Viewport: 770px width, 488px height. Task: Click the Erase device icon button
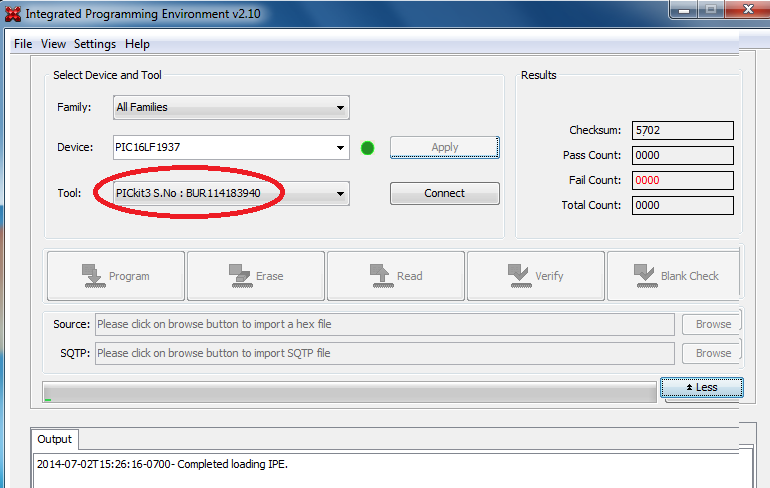click(256, 276)
